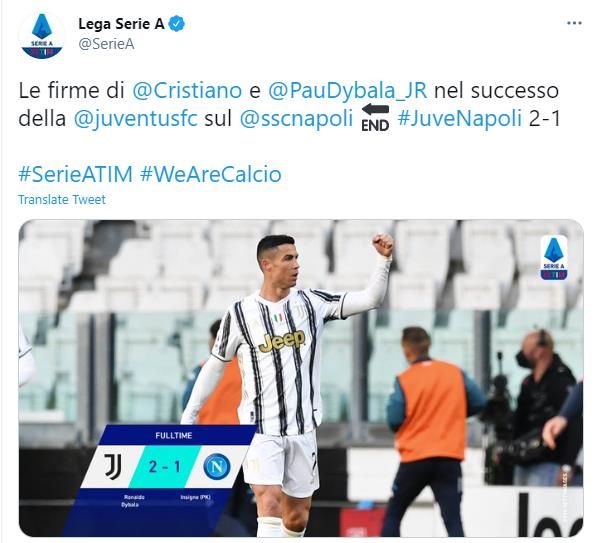Click the Juventus crest in scoreboard
The width and height of the screenshot is (600, 543).
(x=113, y=466)
